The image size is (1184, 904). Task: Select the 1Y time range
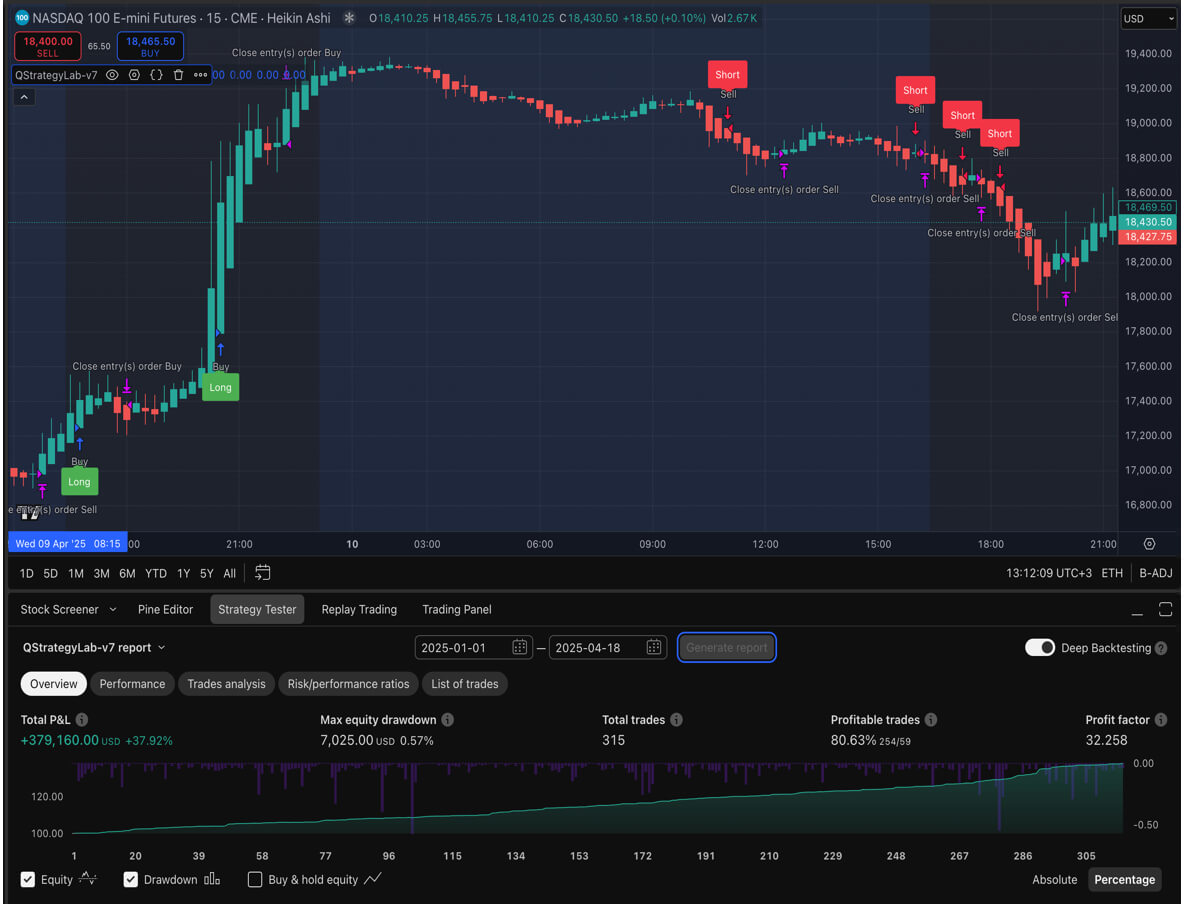(x=183, y=573)
